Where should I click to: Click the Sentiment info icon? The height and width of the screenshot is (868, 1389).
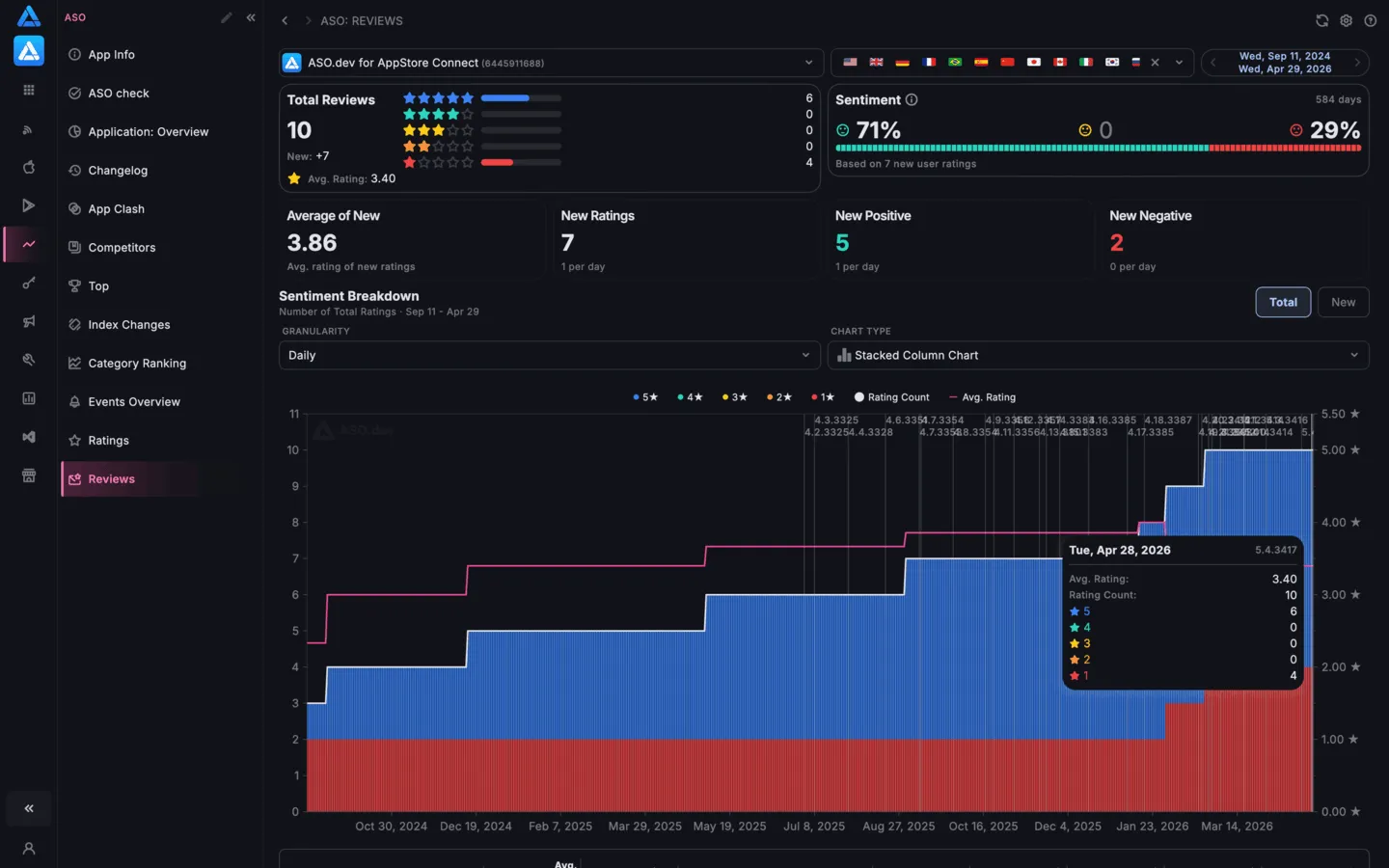tap(912, 99)
